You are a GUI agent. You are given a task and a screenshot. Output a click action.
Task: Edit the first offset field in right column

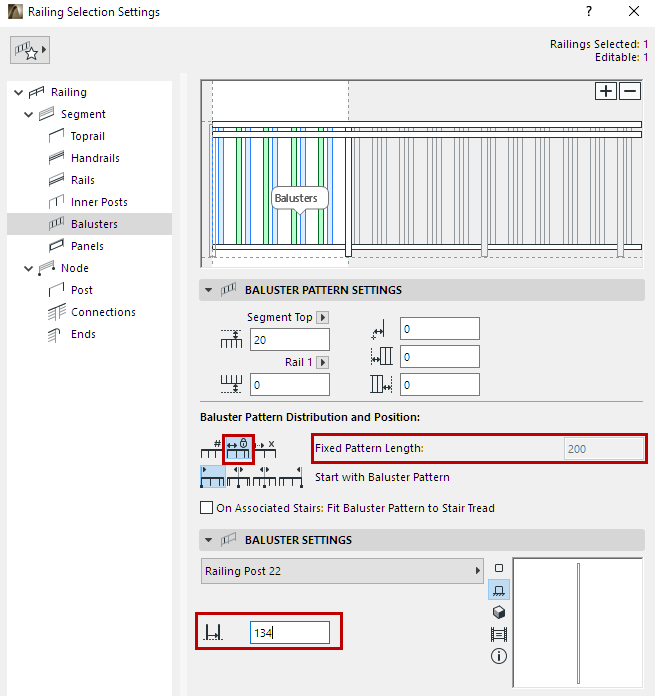(x=440, y=329)
